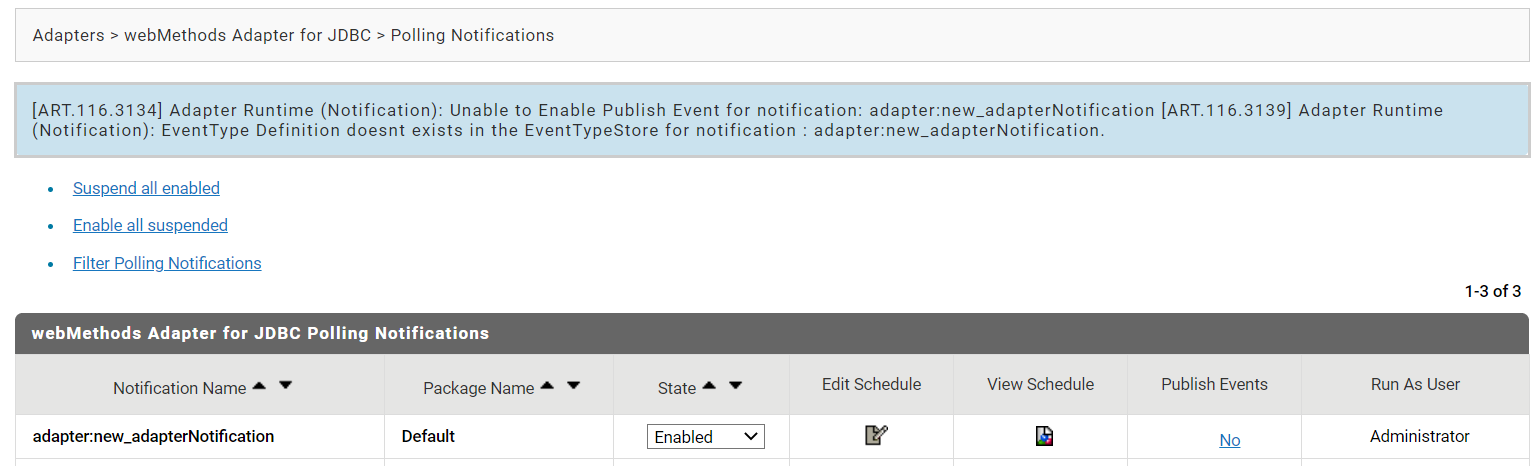Open Filter Polling Notifications link
This screenshot has width=1537, height=466.
point(167,263)
